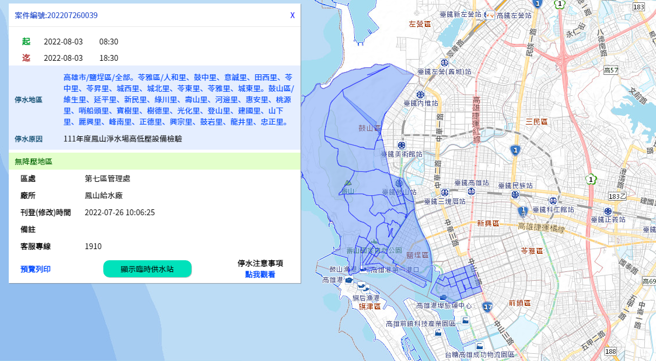
Task: Click the 臺鐵新左營站 station label
Action: coord(460,14)
